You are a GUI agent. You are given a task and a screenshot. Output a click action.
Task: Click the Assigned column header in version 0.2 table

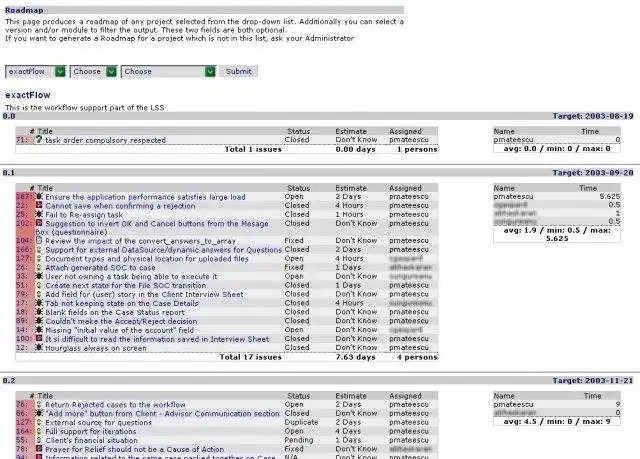pyautogui.click(x=405, y=396)
